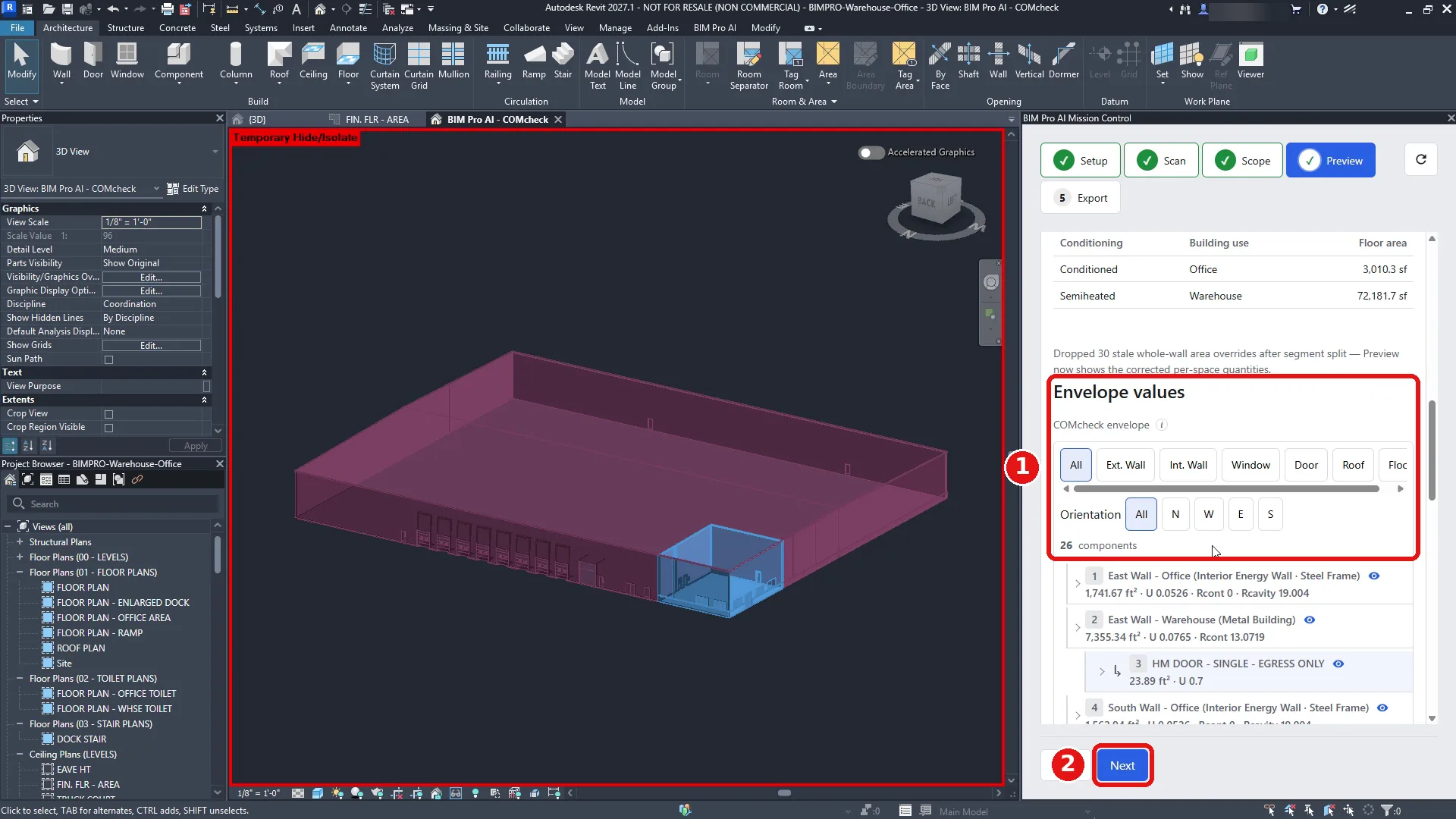The height and width of the screenshot is (819, 1456).
Task: Select orientation N filter
Action: coord(1175,514)
